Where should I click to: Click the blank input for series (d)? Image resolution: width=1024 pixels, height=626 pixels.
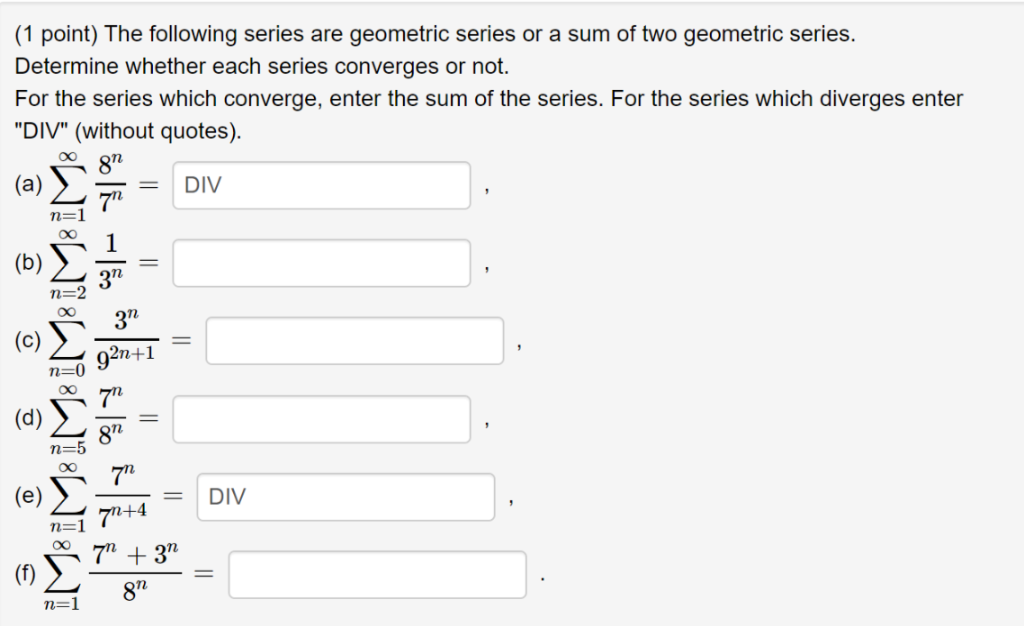[x=320, y=418]
